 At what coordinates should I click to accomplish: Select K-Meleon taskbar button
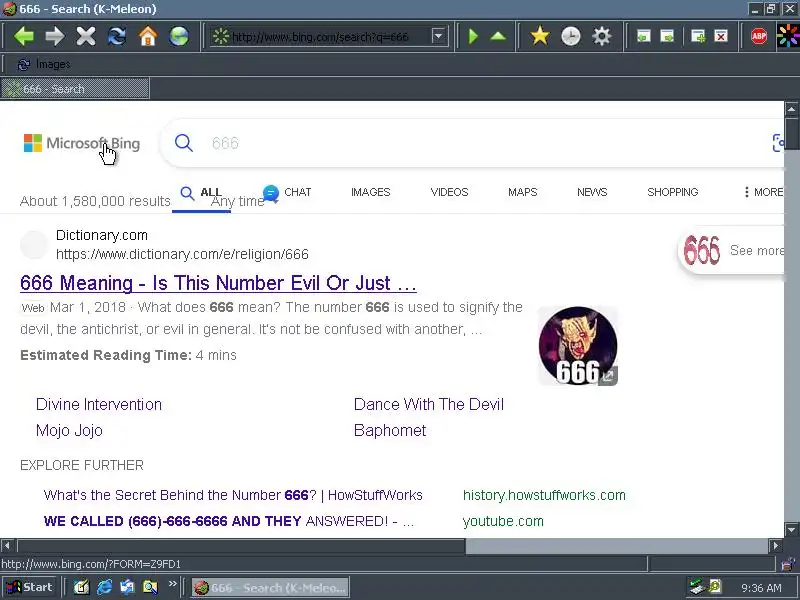(x=270, y=588)
